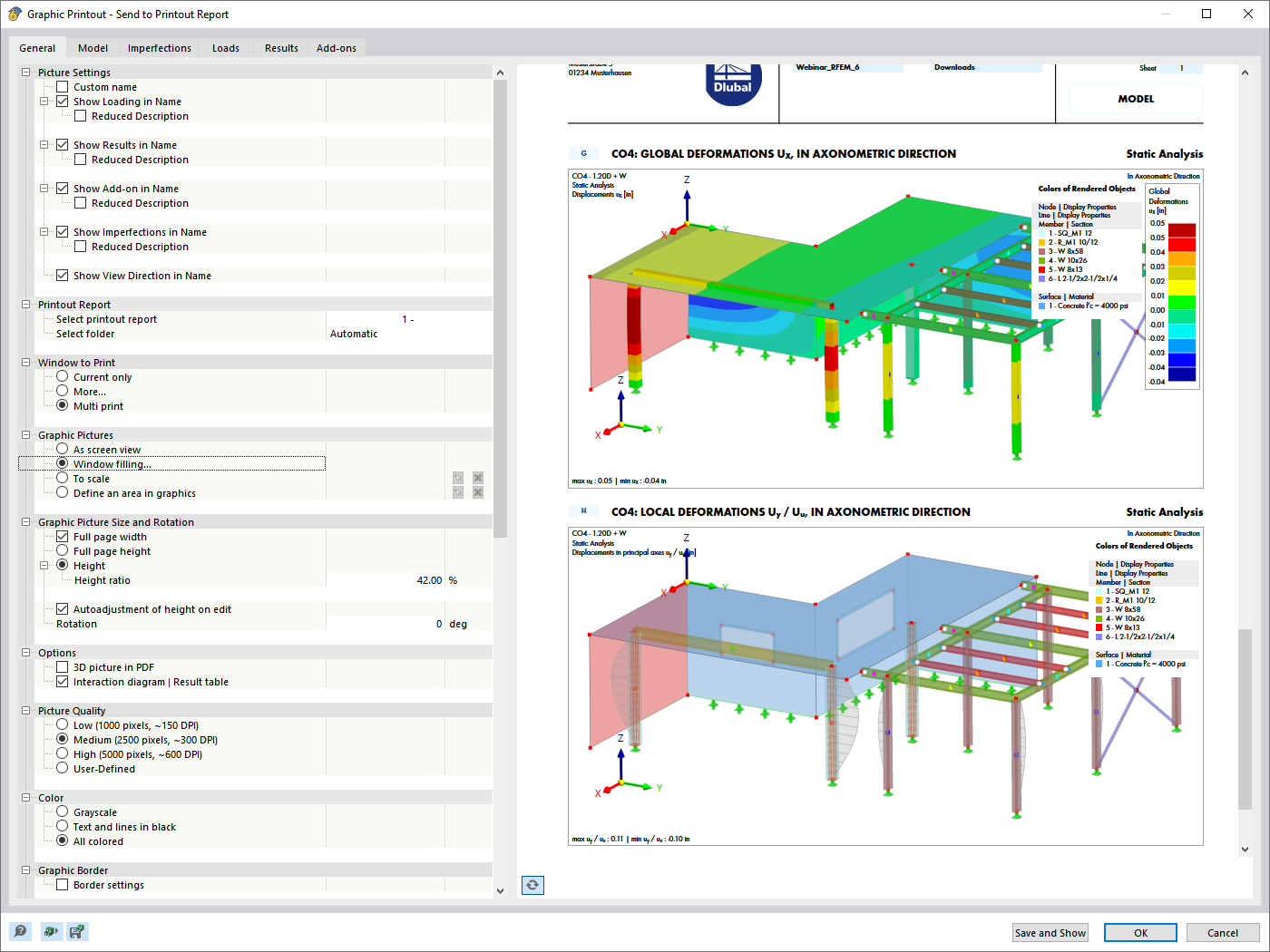The height and width of the screenshot is (952, 1270).
Task: Switch to the Results tab
Action: [x=281, y=48]
